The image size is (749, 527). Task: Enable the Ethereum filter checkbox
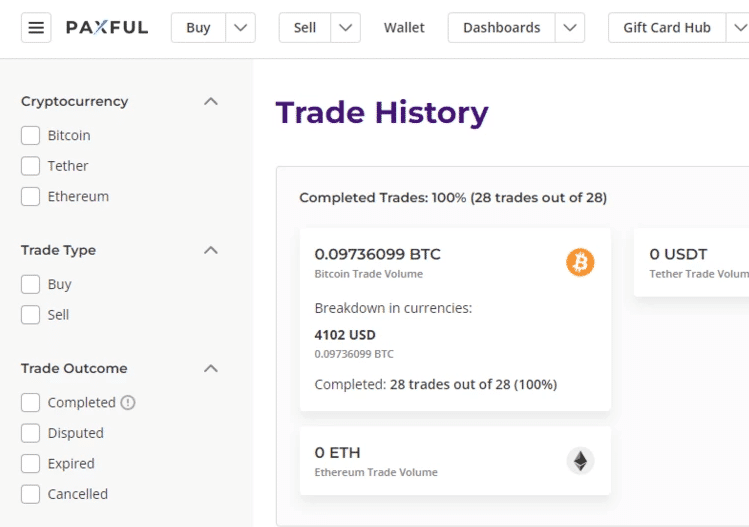point(31,196)
